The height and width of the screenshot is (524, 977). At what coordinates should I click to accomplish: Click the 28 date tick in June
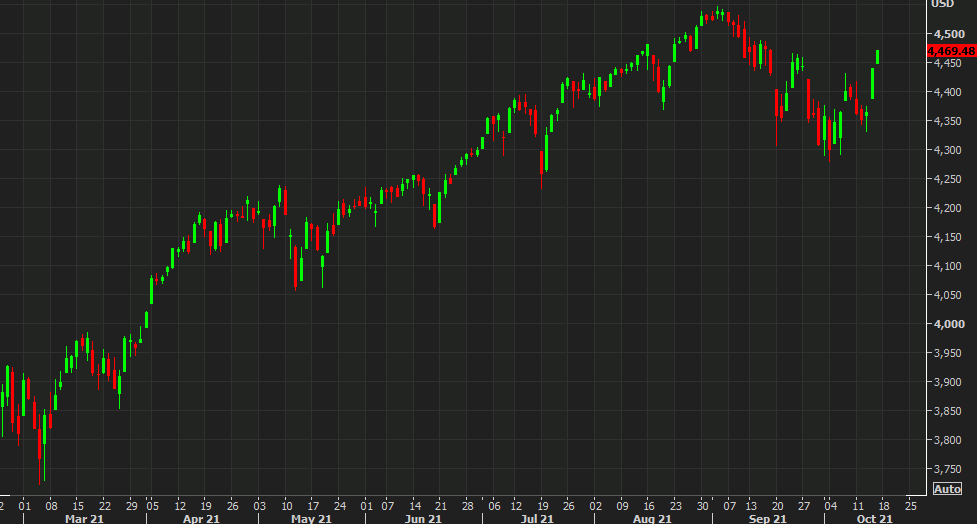tap(468, 505)
